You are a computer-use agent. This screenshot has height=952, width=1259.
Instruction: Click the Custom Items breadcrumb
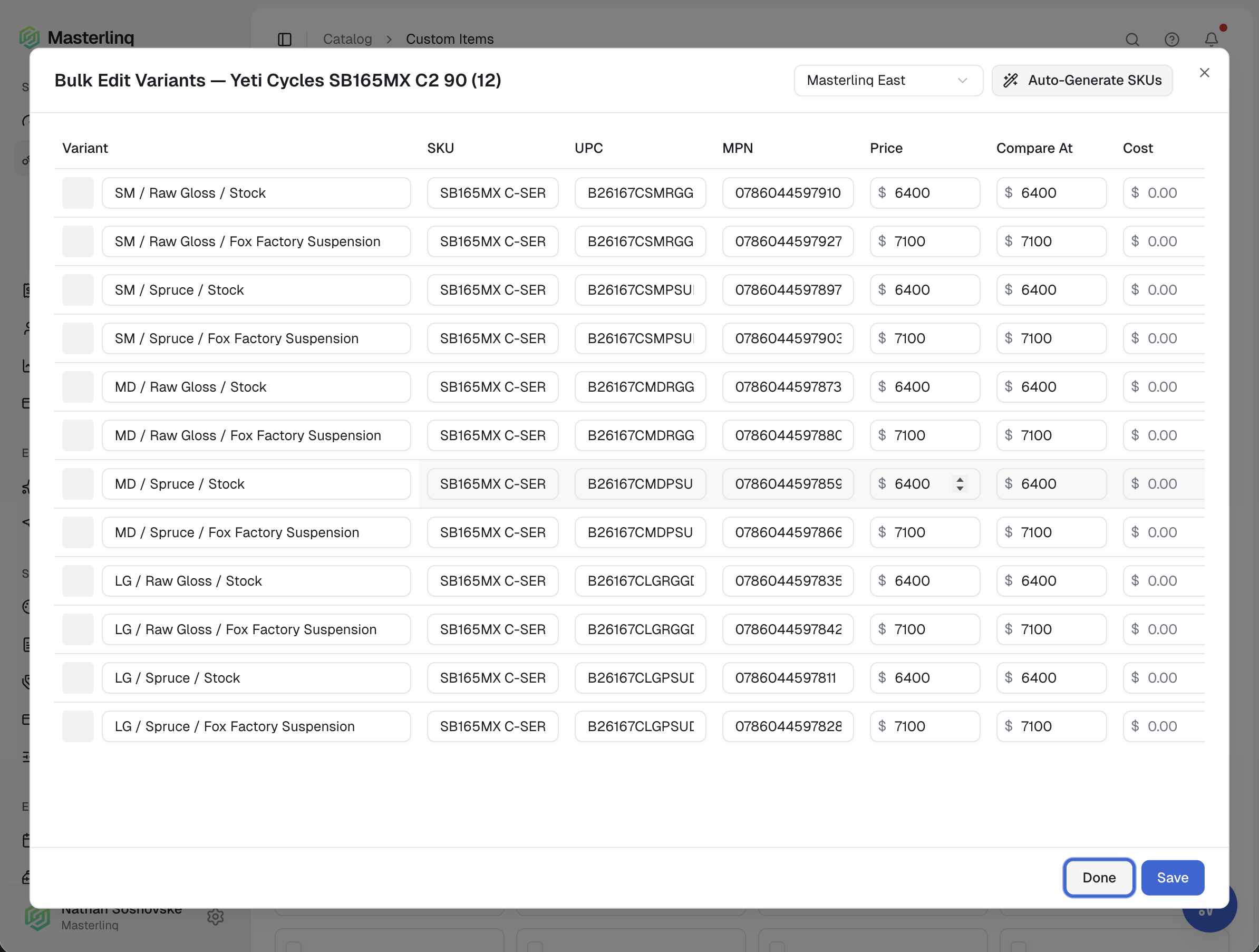450,39
